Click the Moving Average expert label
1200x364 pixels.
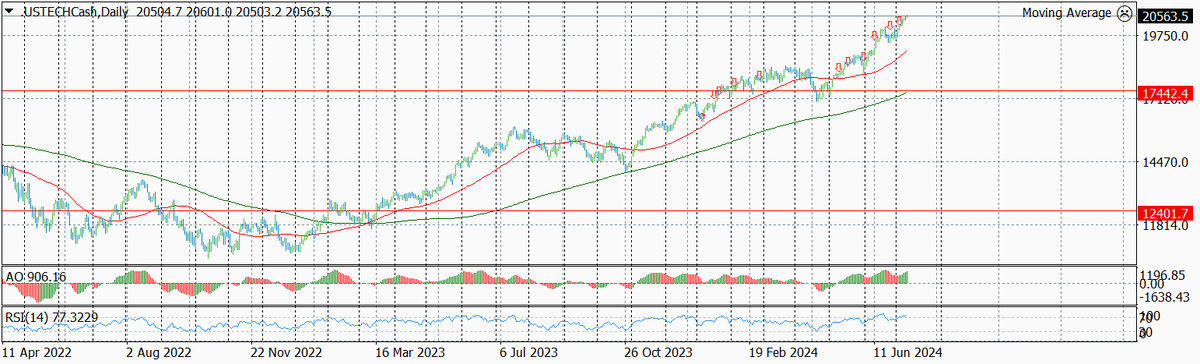1066,13
